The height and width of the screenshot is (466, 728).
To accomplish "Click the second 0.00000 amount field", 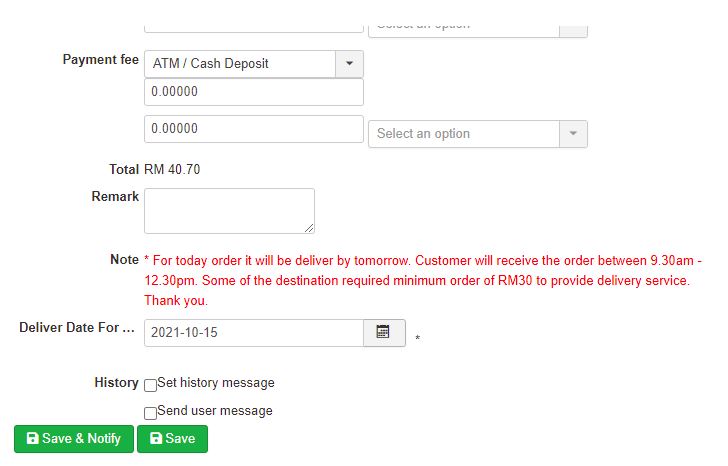I will click(253, 129).
